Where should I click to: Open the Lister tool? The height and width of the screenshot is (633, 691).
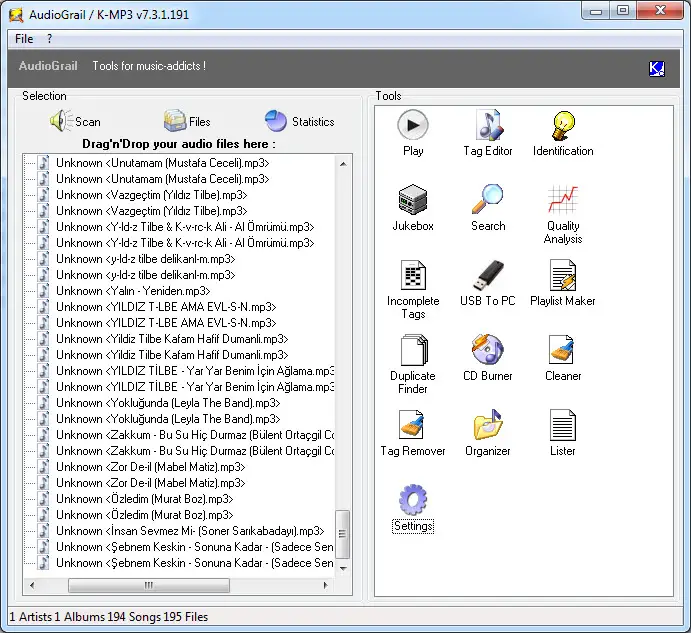pos(563,433)
